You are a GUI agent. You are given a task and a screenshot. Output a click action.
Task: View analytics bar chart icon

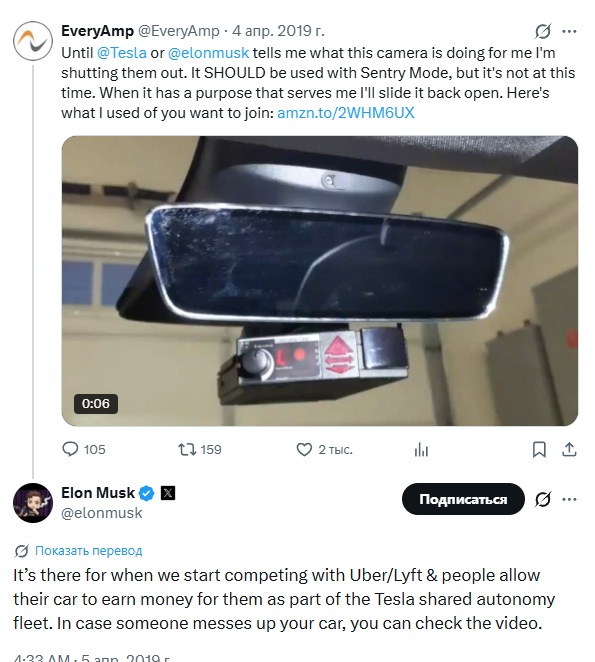(421, 450)
